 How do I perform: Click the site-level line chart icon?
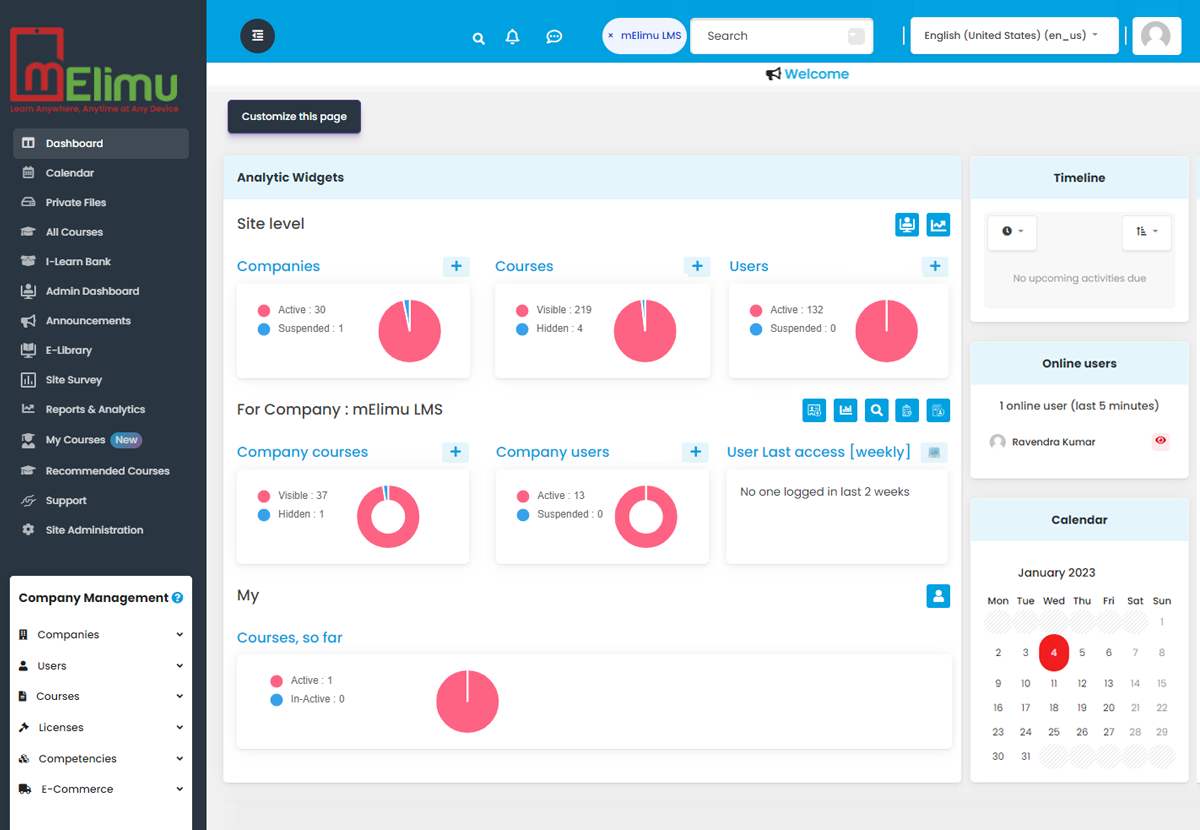(x=938, y=225)
